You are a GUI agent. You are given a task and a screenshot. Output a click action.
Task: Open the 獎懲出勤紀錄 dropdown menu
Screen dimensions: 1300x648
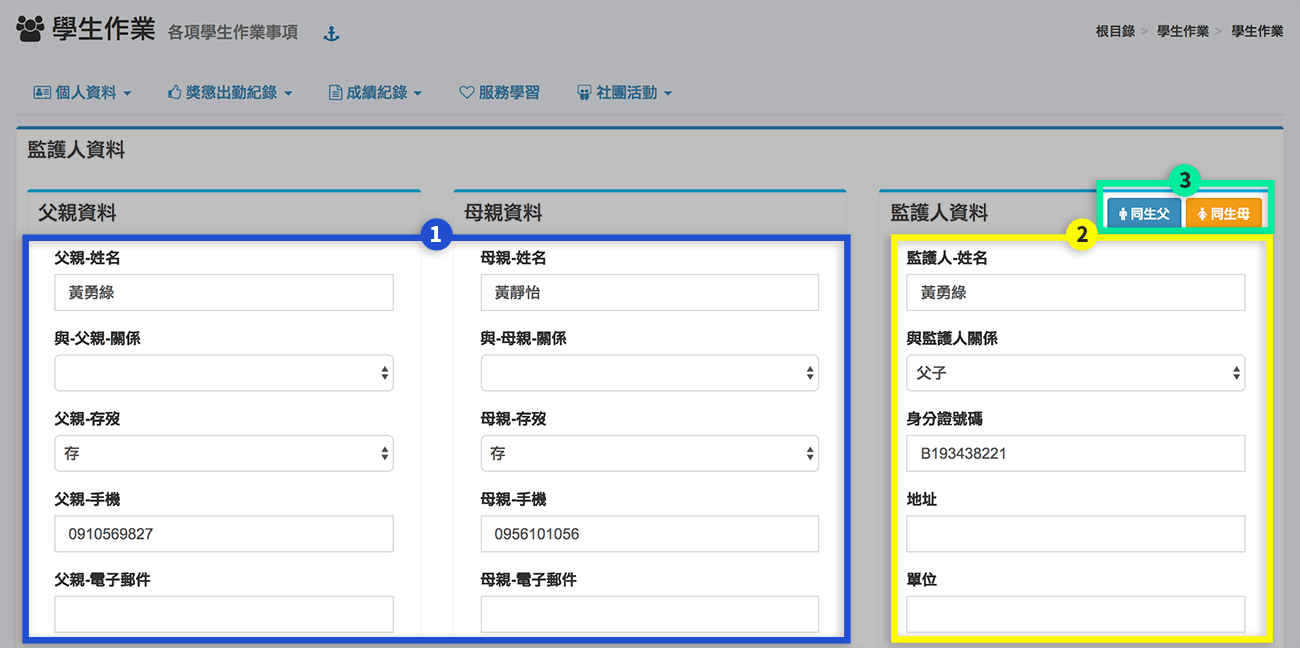230,93
